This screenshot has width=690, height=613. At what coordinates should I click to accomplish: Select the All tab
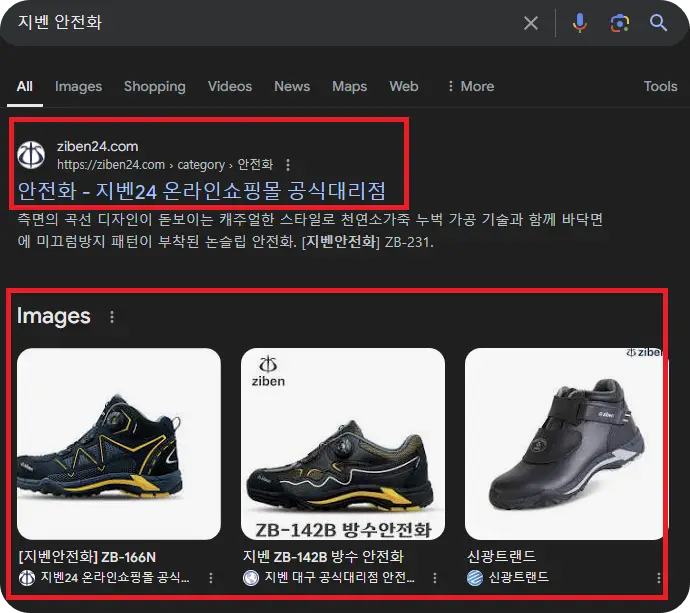coord(25,86)
